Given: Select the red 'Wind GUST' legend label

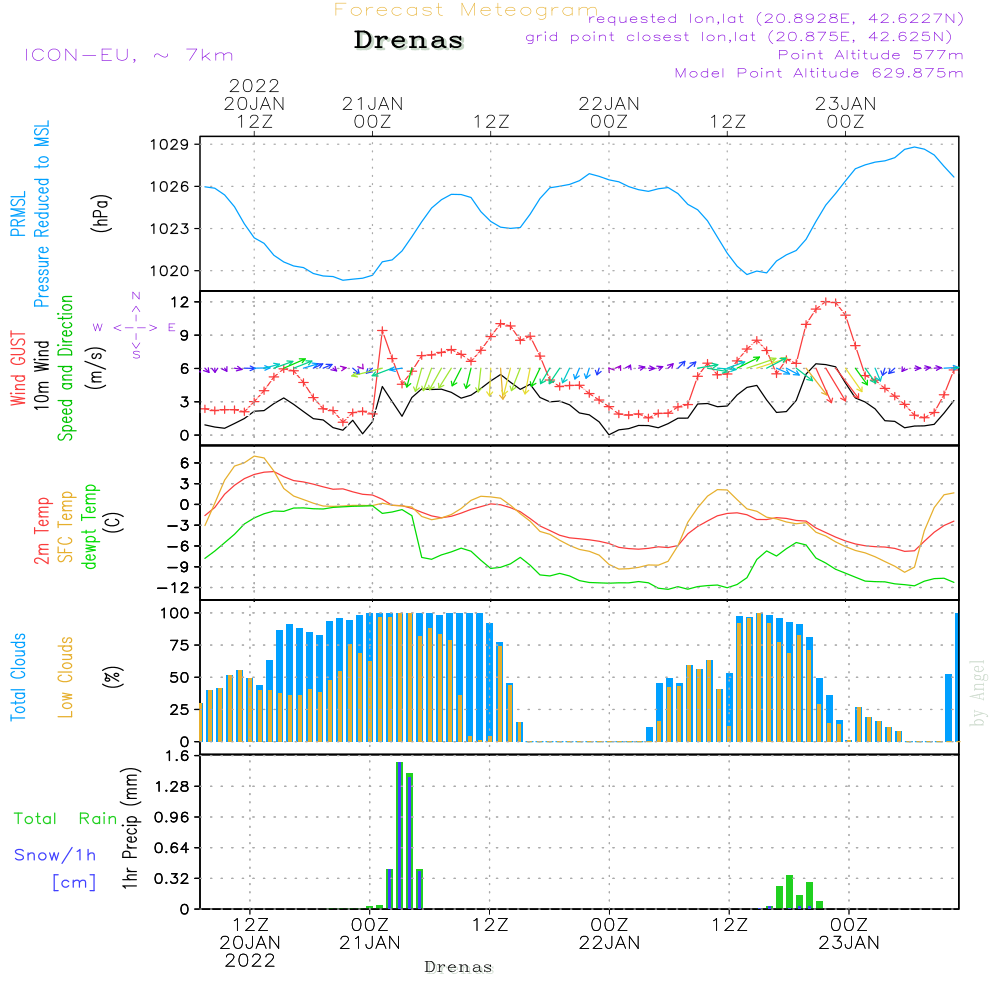Looking at the screenshot, I should (18, 368).
